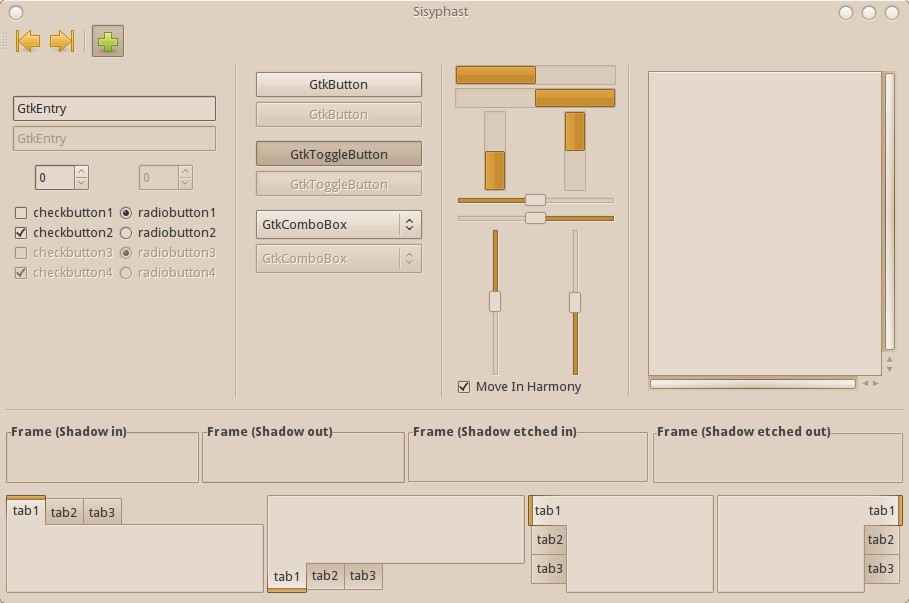Click the disabled GtkToggleButton
This screenshot has height=603, width=909.
[339, 184]
